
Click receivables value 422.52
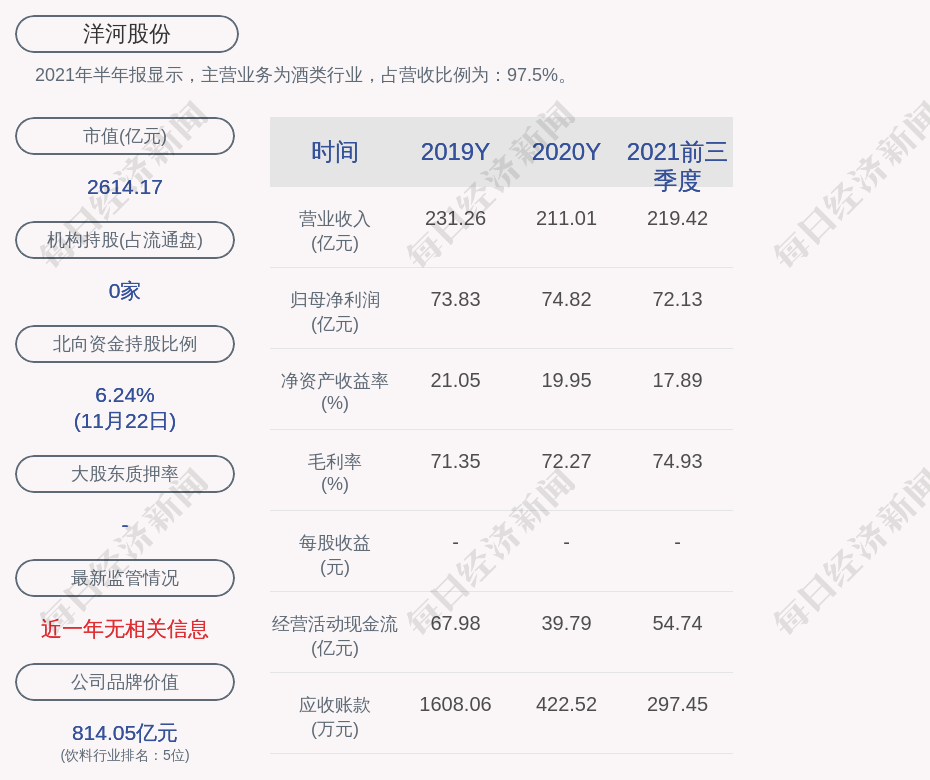(x=566, y=705)
